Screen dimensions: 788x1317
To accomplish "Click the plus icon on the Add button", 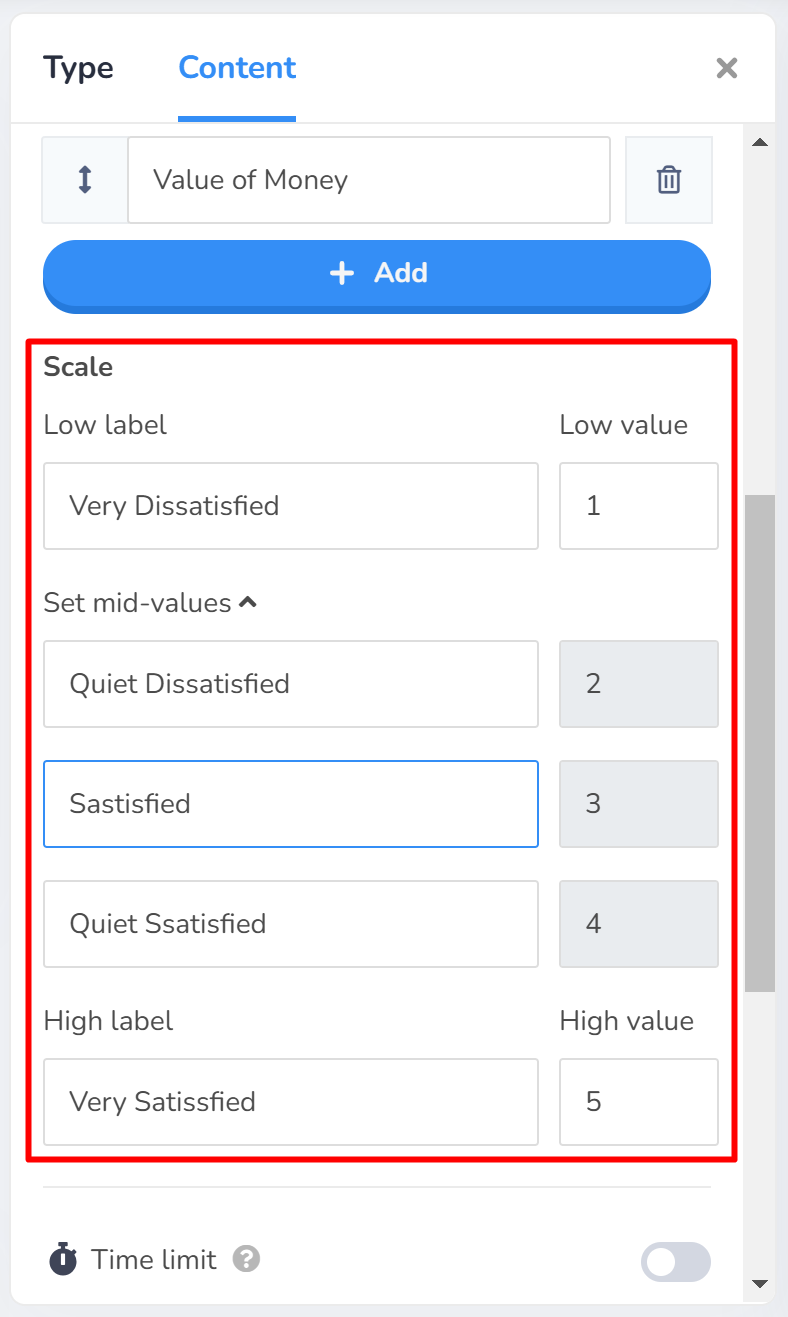I will (342, 273).
